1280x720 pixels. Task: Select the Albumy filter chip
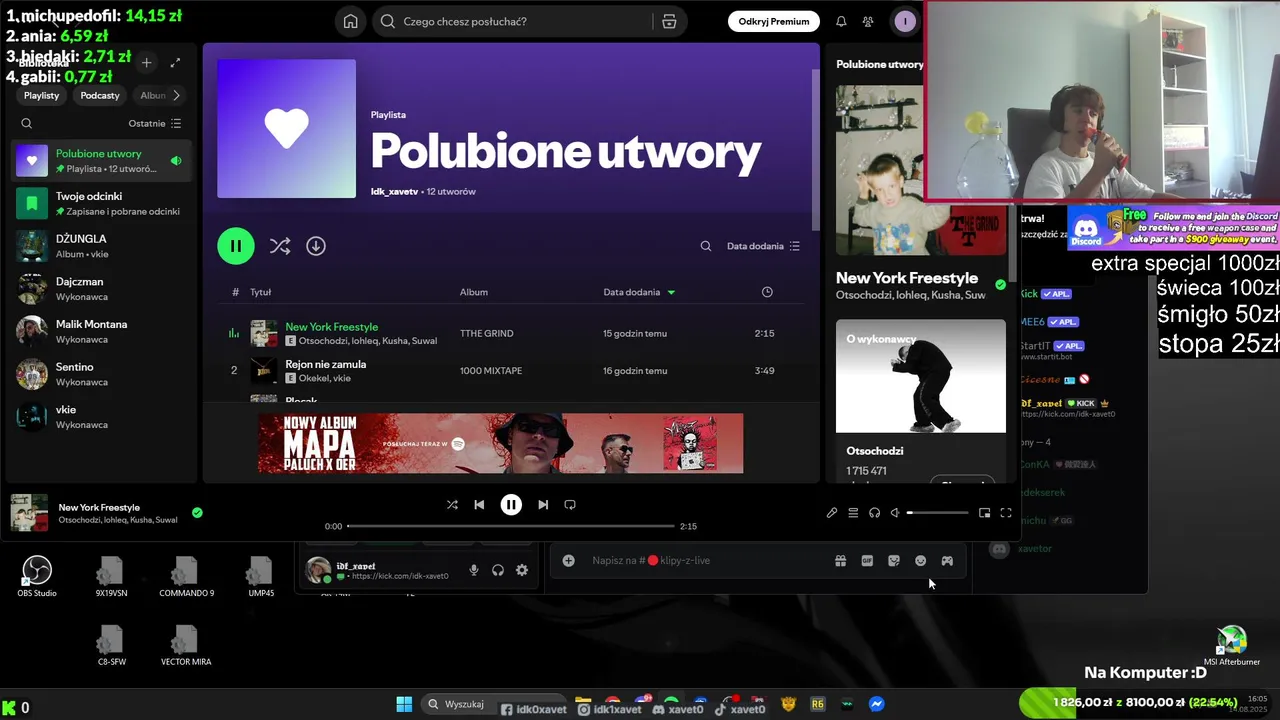coord(153,95)
